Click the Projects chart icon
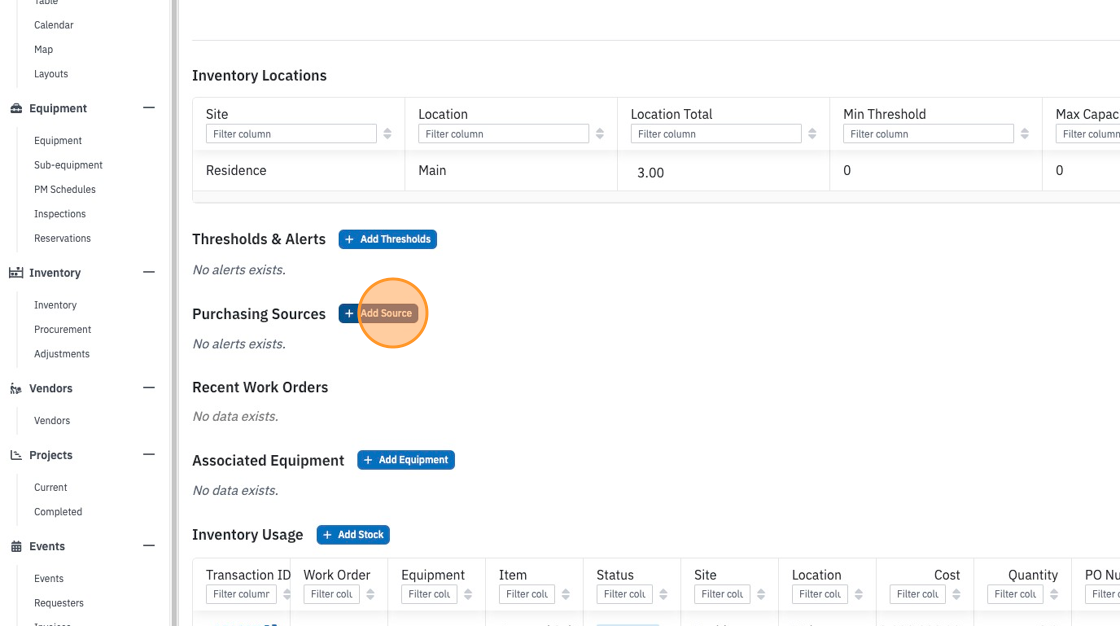 coord(16,455)
